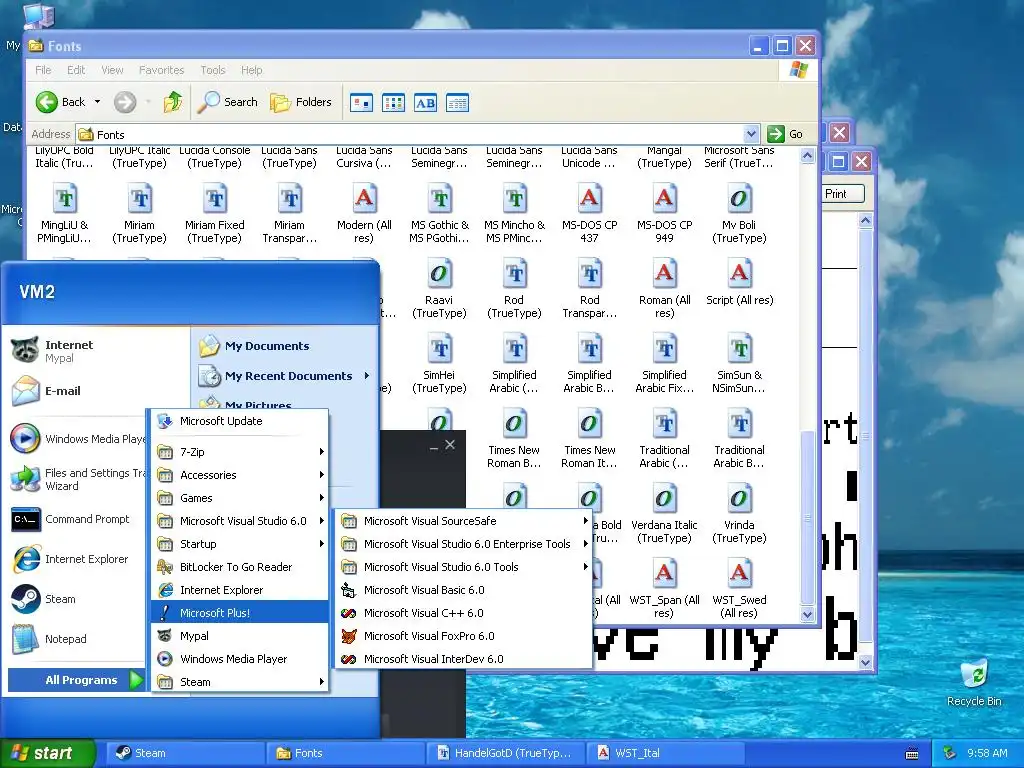Select the SimHei (TrueType) font
1024x768 pixels.
[439, 363]
